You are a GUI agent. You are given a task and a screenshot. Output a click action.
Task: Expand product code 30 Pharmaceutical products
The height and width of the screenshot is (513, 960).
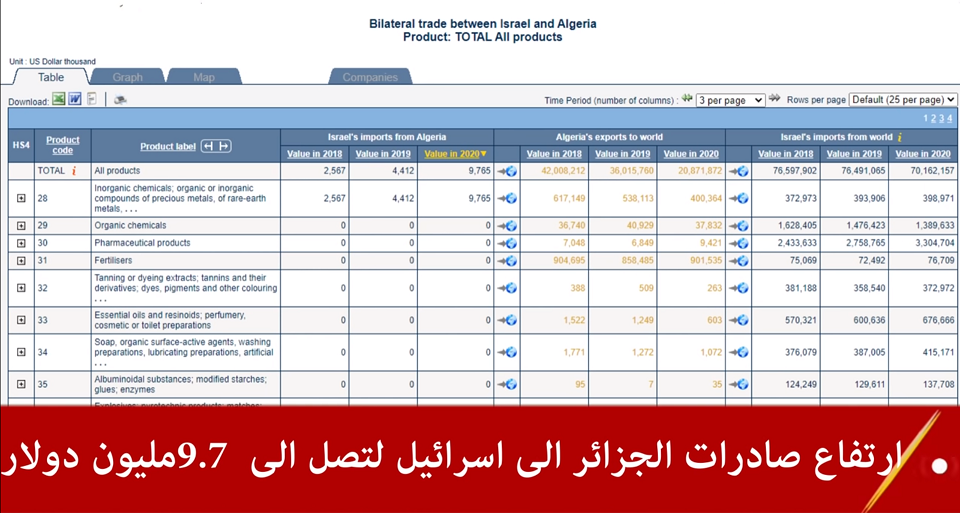tap(21, 243)
